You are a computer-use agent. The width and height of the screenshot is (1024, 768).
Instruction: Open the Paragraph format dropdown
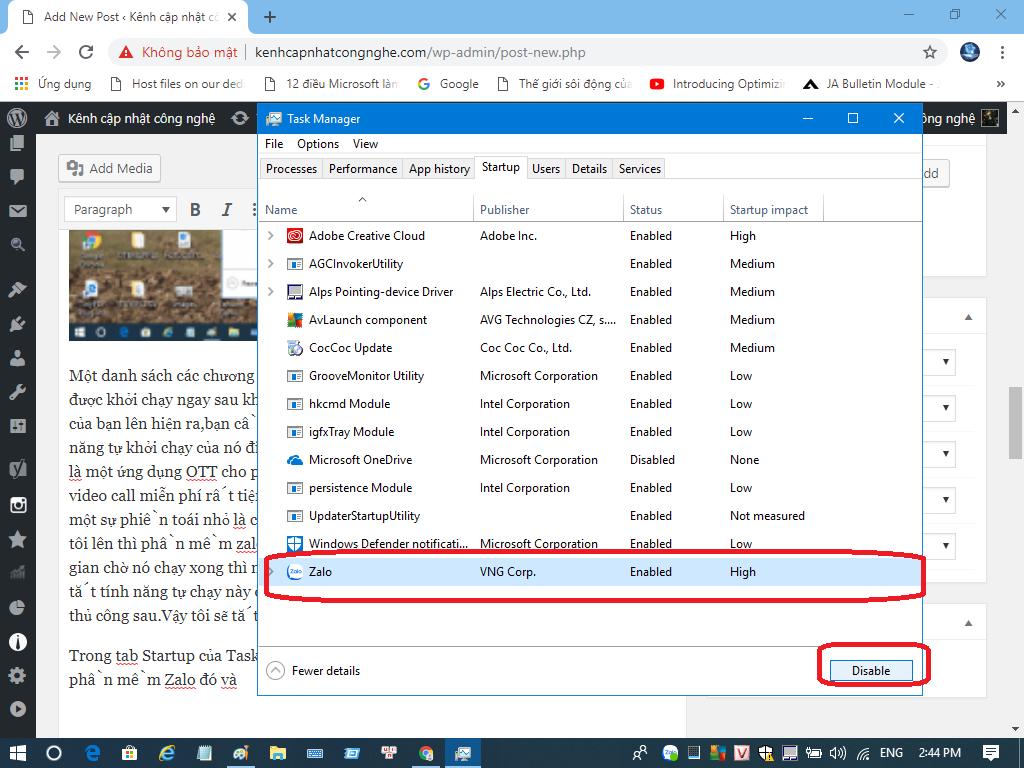click(x=120, y=209)
